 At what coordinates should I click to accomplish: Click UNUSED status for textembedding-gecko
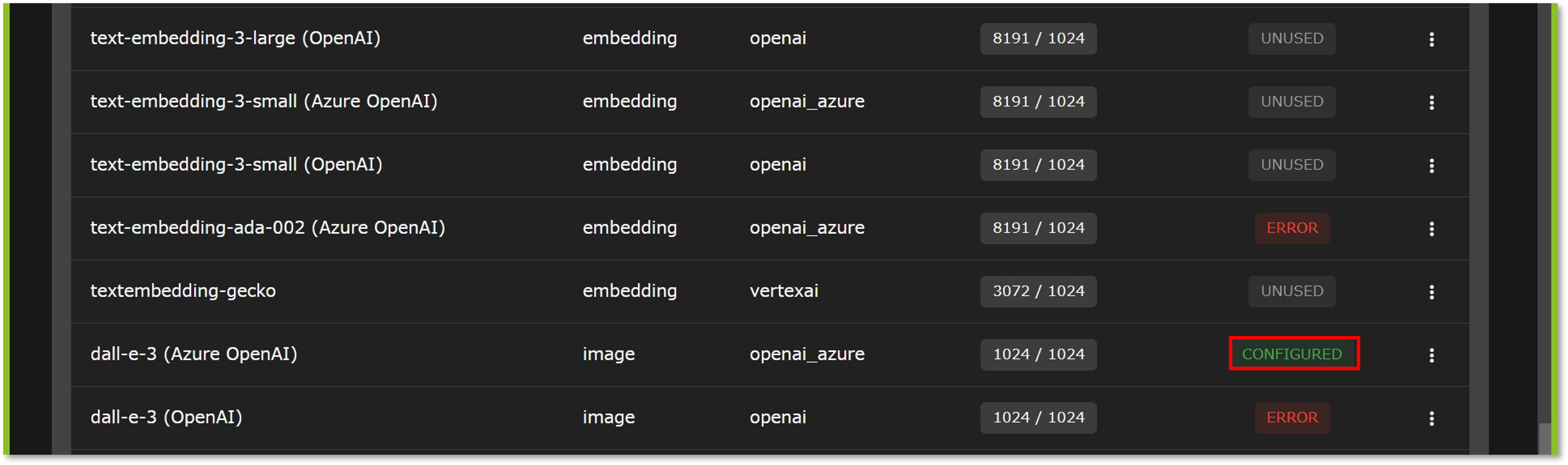(1292, 291)
